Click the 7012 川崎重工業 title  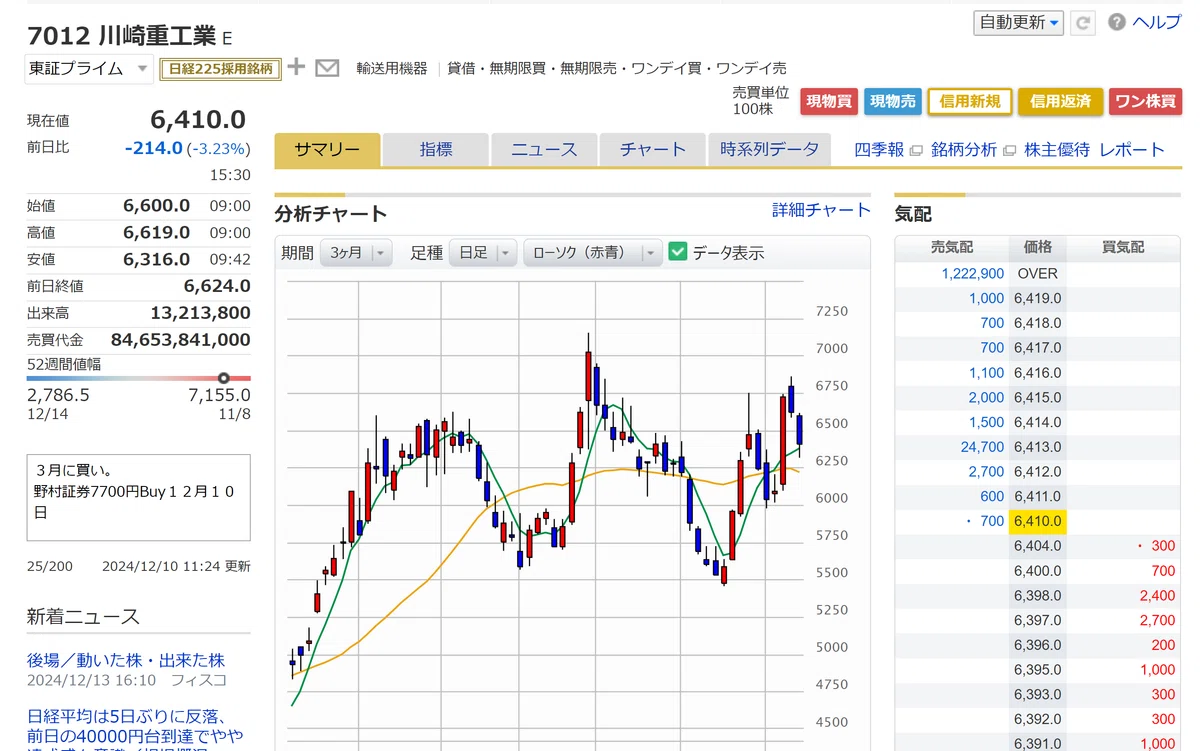pyautogui.click(x=121, y=36)
